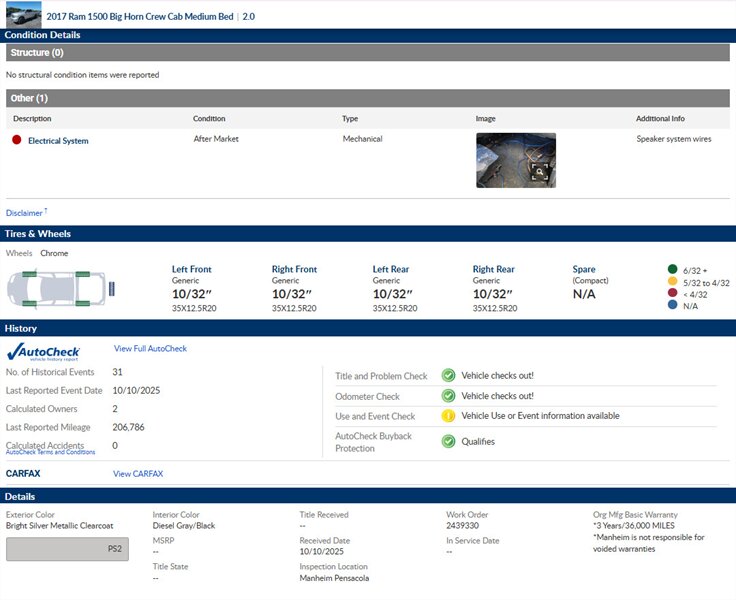Click the AutoCheck logo
The width and height of the screenshot is (736, 600).
coord(43,351)
